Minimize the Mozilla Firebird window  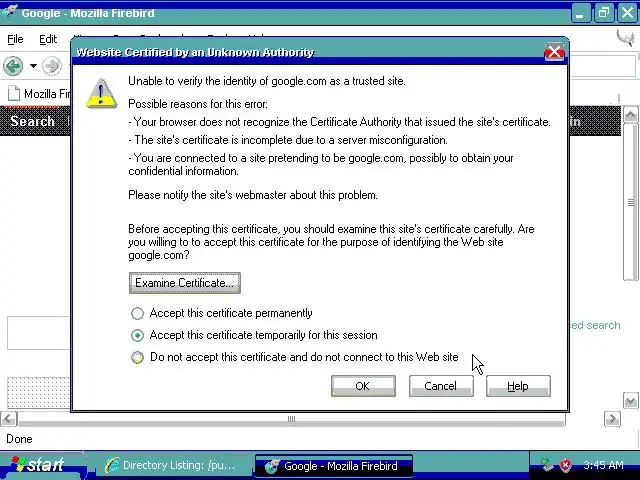coord(580,13)
